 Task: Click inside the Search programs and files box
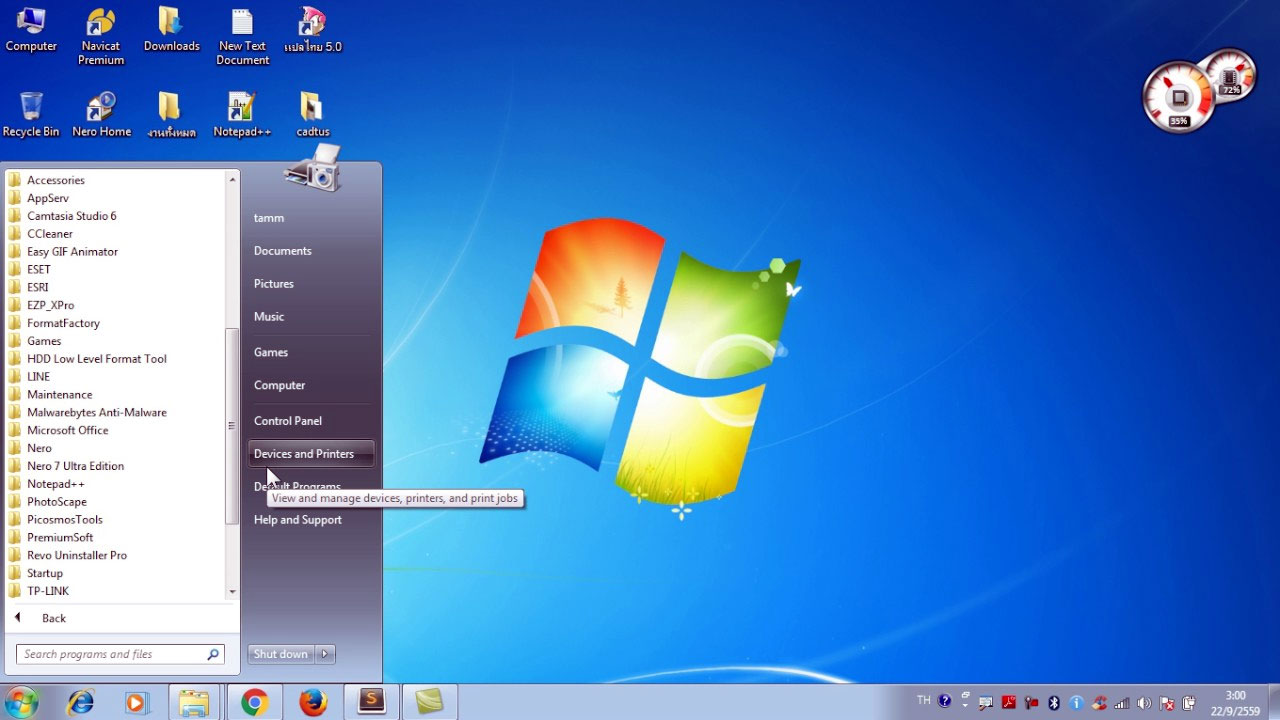pyautogui.click(x=110, y=653)
